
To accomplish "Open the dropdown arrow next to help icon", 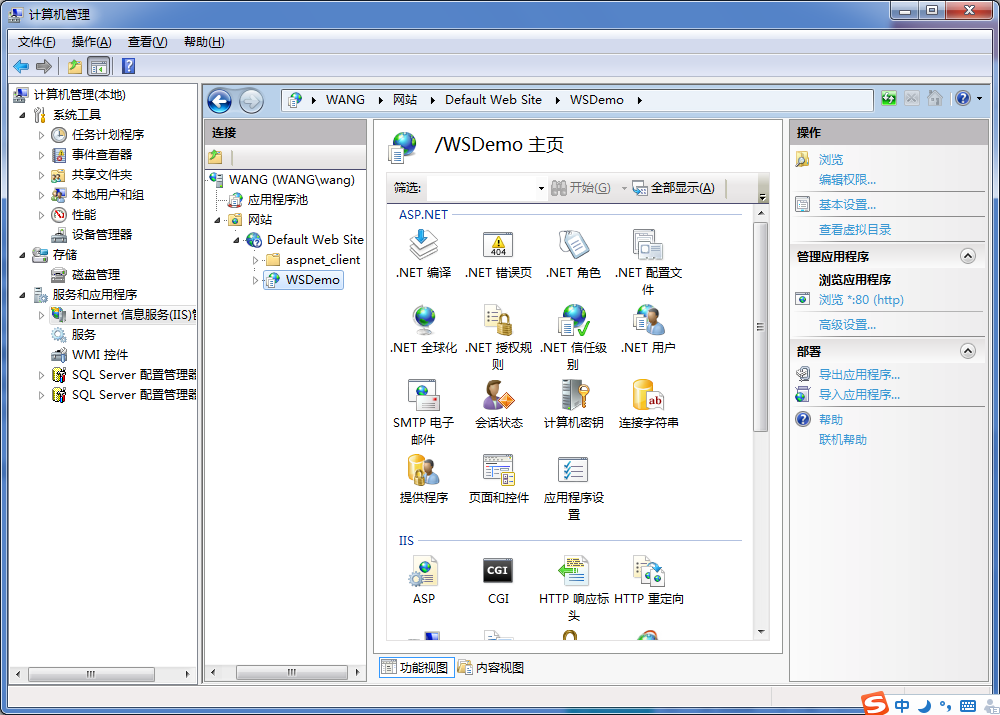I will pos(980,99).
